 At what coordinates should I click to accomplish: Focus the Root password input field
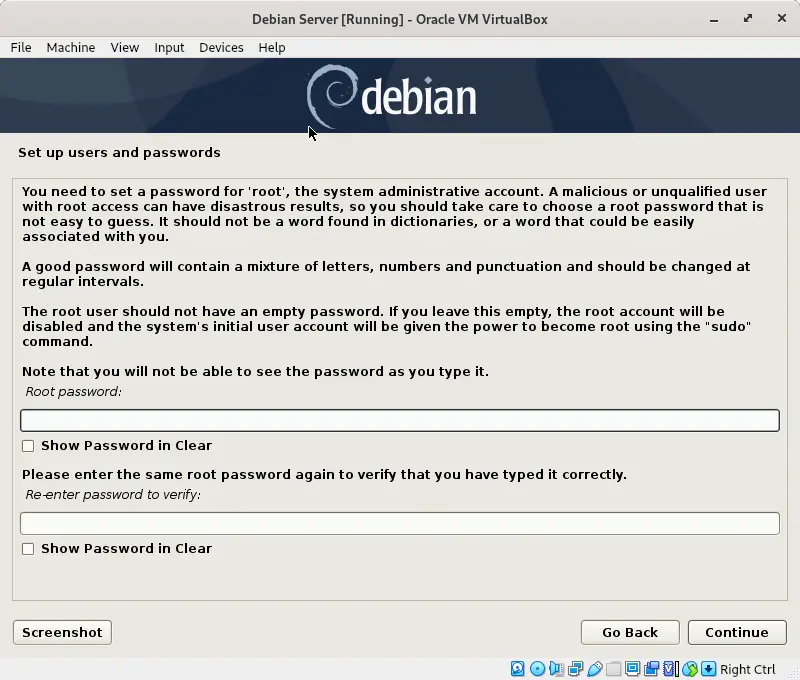(x=400, y=420)
